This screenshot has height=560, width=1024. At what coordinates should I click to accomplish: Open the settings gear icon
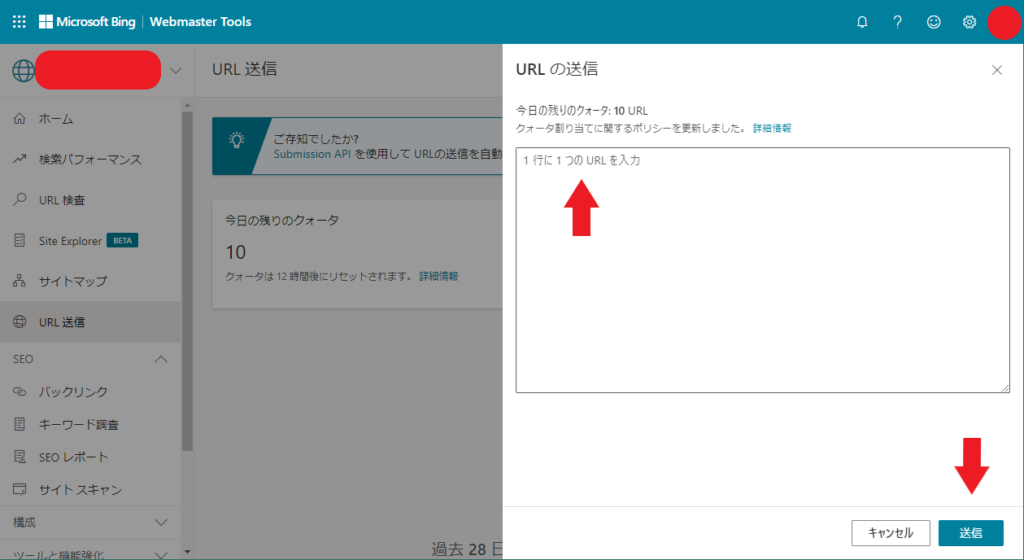click(x=969, y=22)
